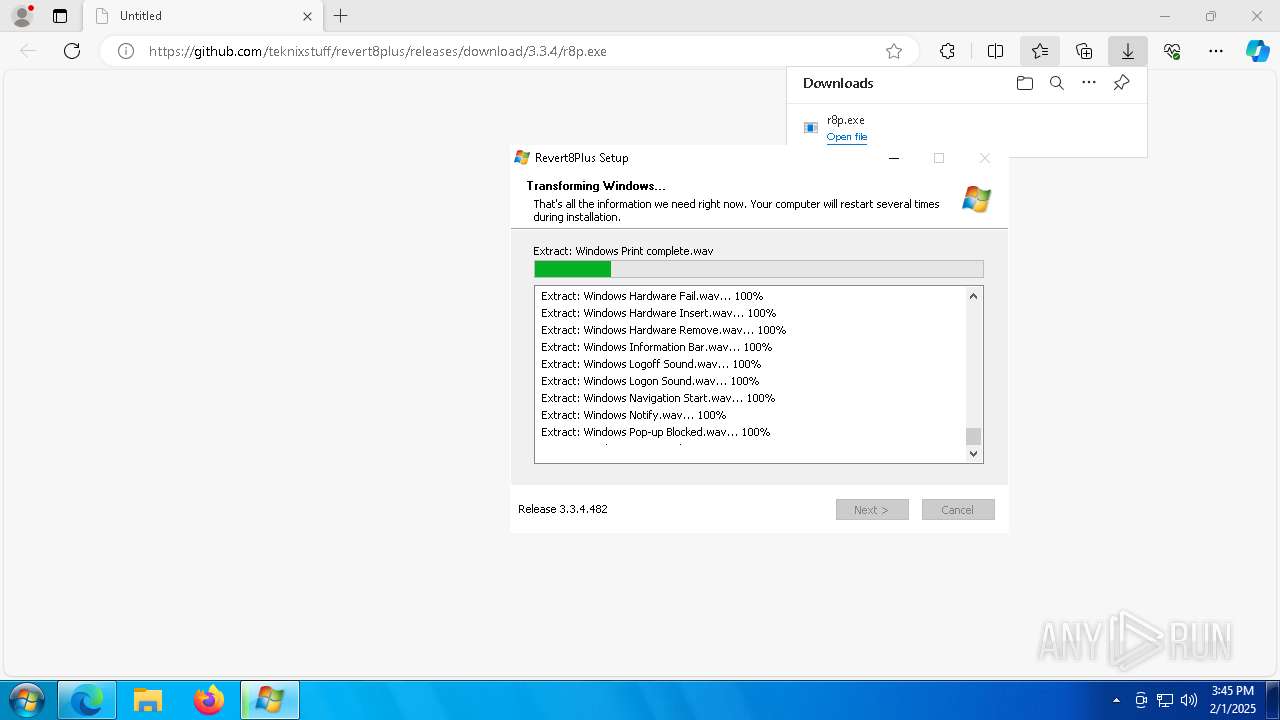Pin the Downloads panel
Screen dimensions: 1280x720
click(x=1122, y=83)
